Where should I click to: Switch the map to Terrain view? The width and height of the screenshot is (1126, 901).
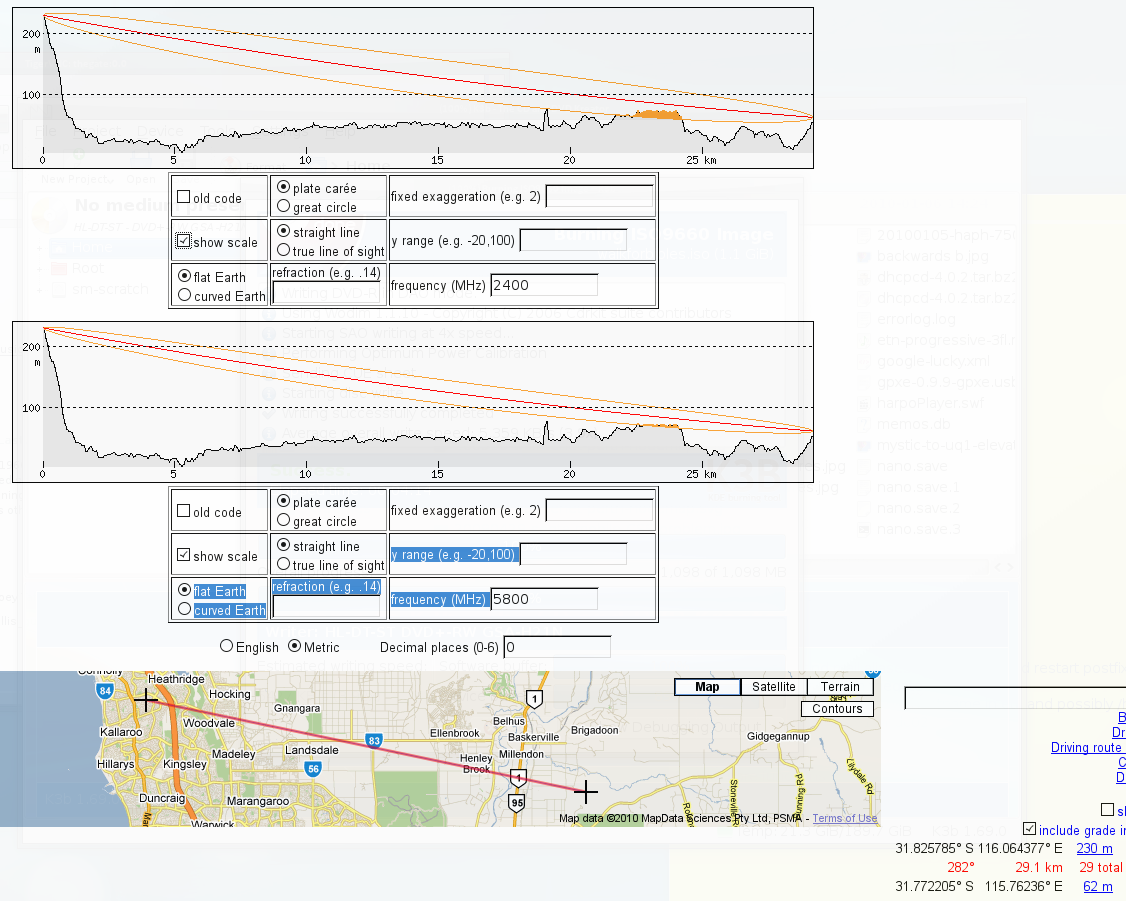pos(840,687)
